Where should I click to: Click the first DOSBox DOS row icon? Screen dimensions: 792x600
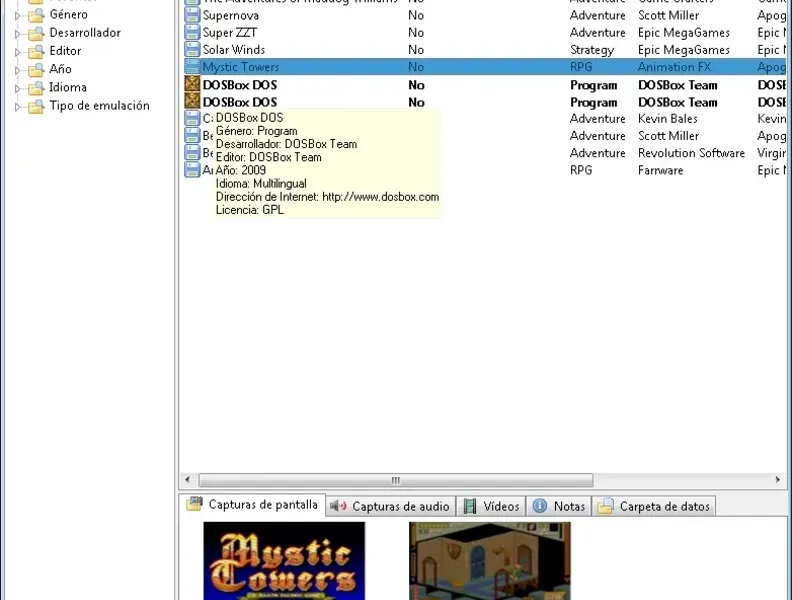point(192,84)
